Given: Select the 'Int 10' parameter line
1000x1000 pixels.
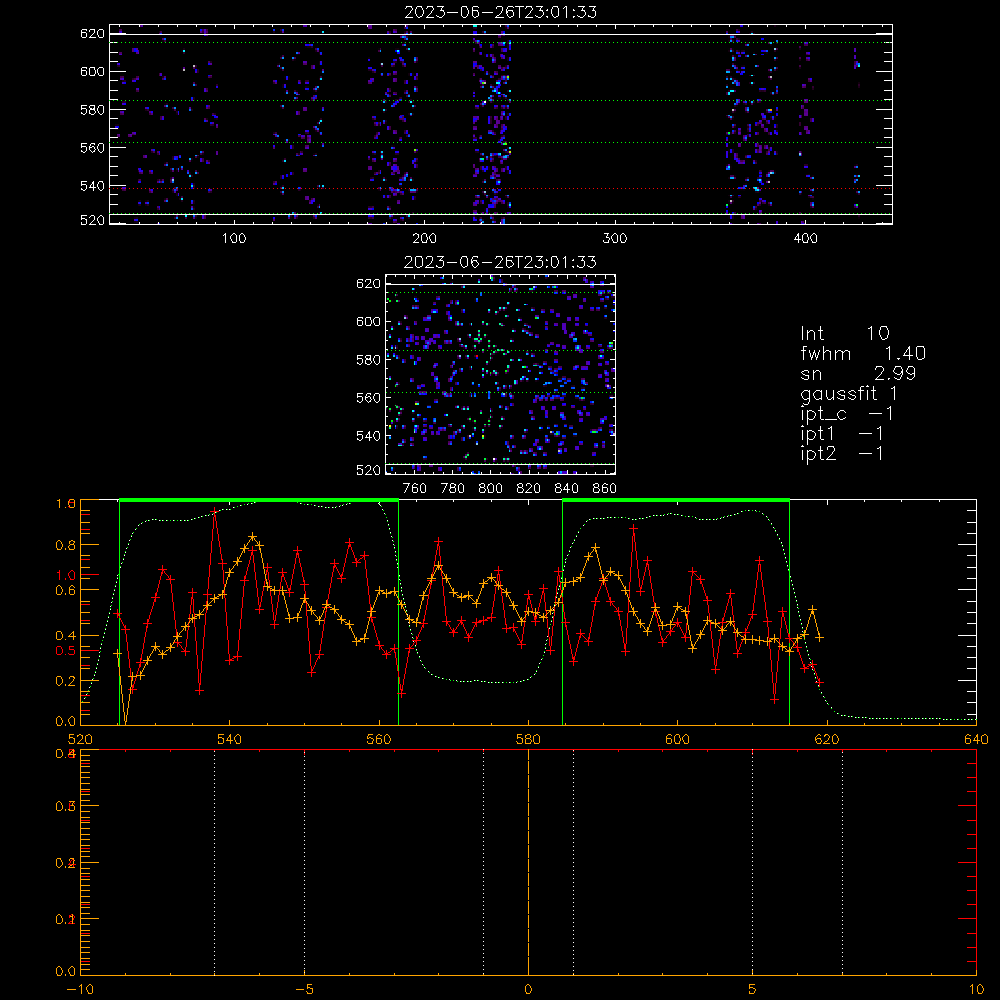Looking at the screenshot, I should [844, 333].
